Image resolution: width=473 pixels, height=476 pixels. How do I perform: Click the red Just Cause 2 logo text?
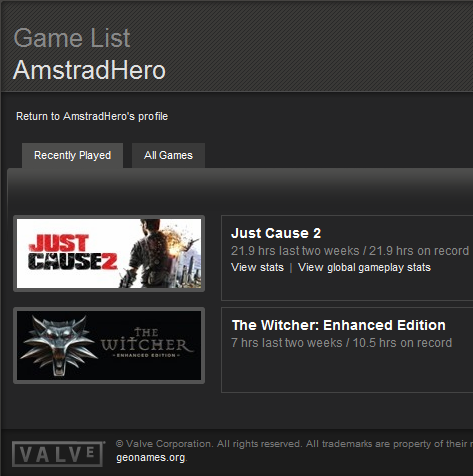[73, 252]
